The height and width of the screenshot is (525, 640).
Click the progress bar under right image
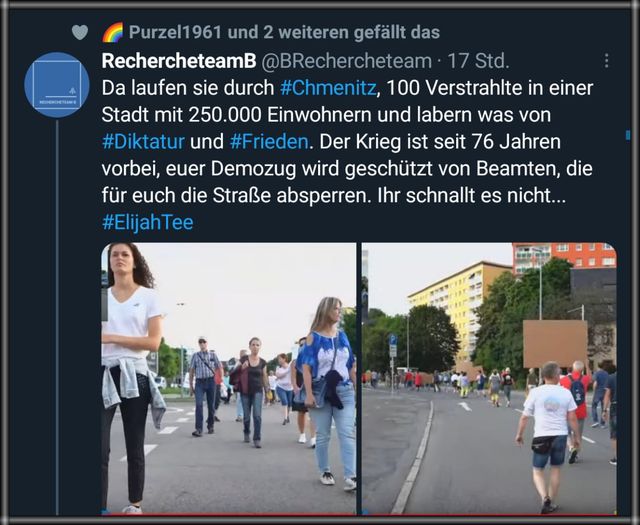(x=489, y=513)
